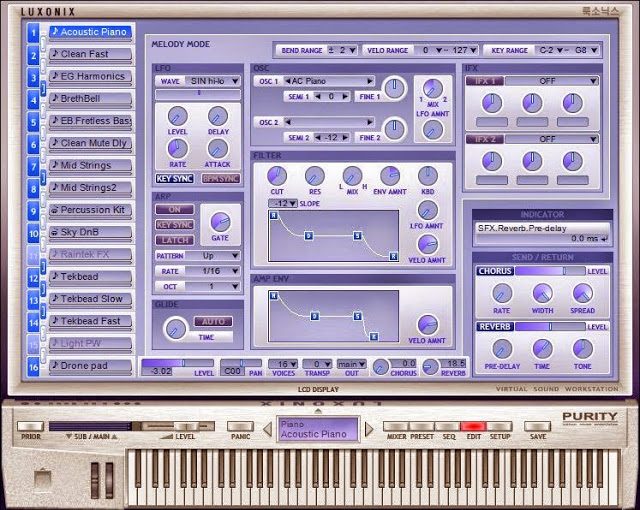640x510 pixels.
Task: Click the pitch bend wheel
Action: click(95, 480)
